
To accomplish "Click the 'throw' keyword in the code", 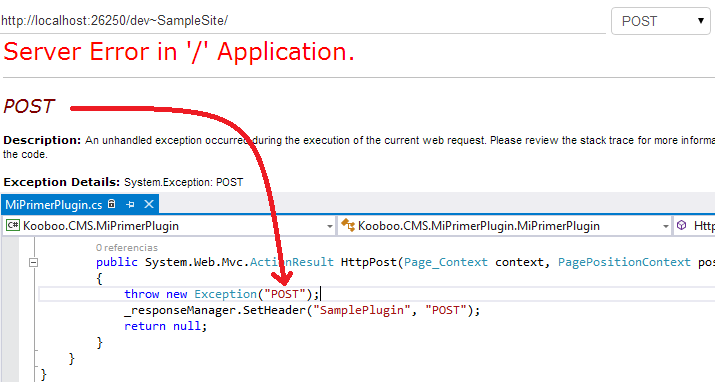I will click(141, 294).
